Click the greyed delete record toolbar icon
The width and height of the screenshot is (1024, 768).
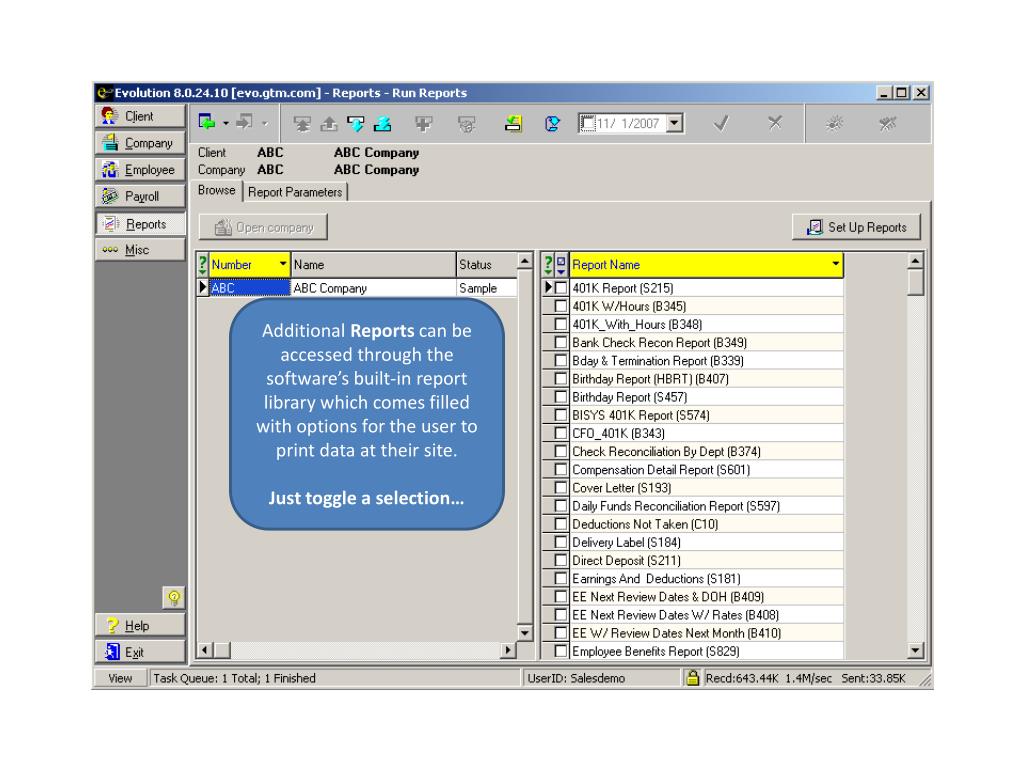coord(466,123)
